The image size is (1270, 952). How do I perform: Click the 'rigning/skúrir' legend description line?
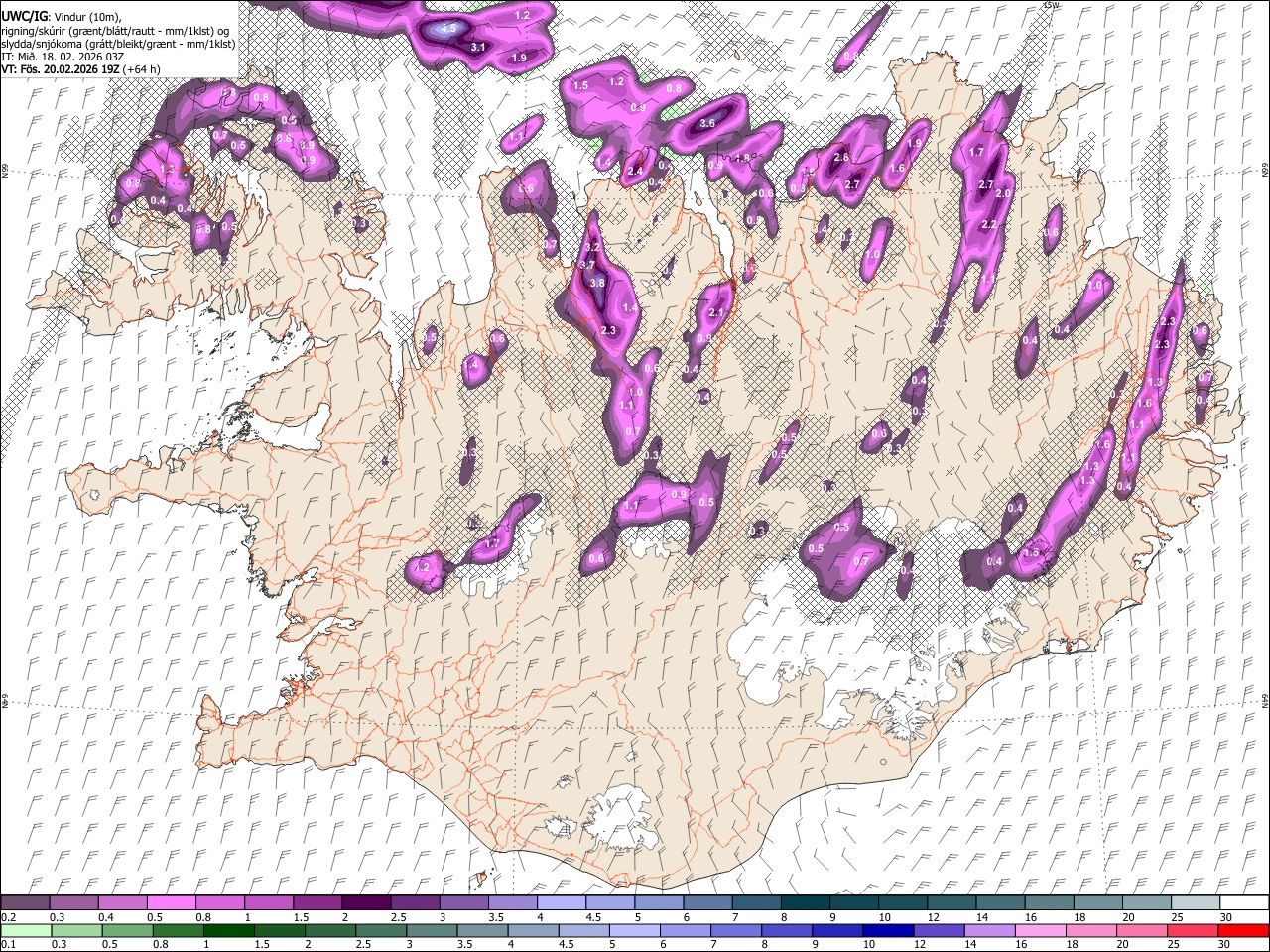click(x=116, y=31)
